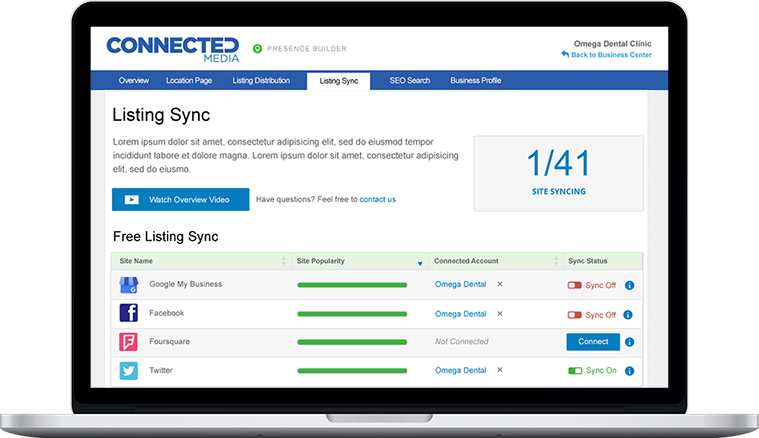Open Omega Dental link in Twitter row

click(x=460, y=370)
